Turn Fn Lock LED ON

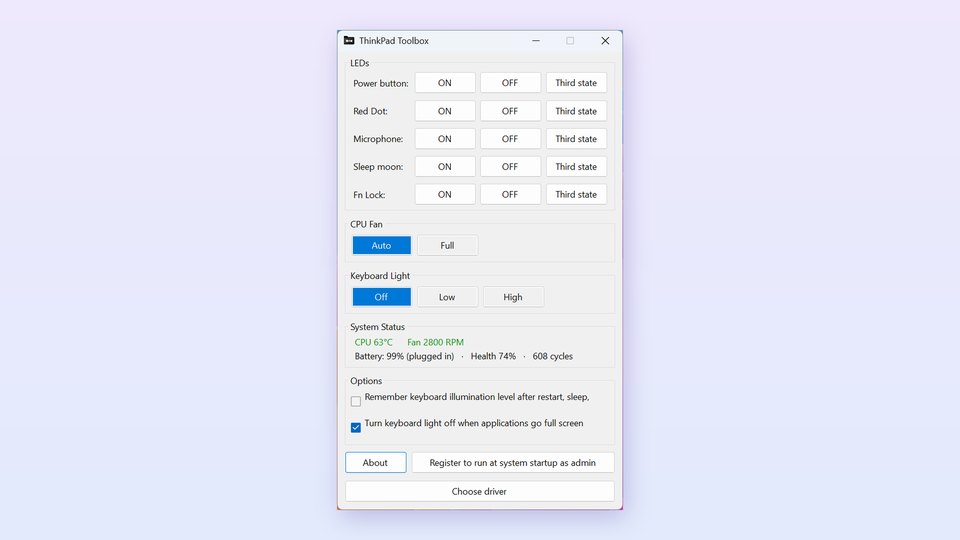tap(445, 194)
